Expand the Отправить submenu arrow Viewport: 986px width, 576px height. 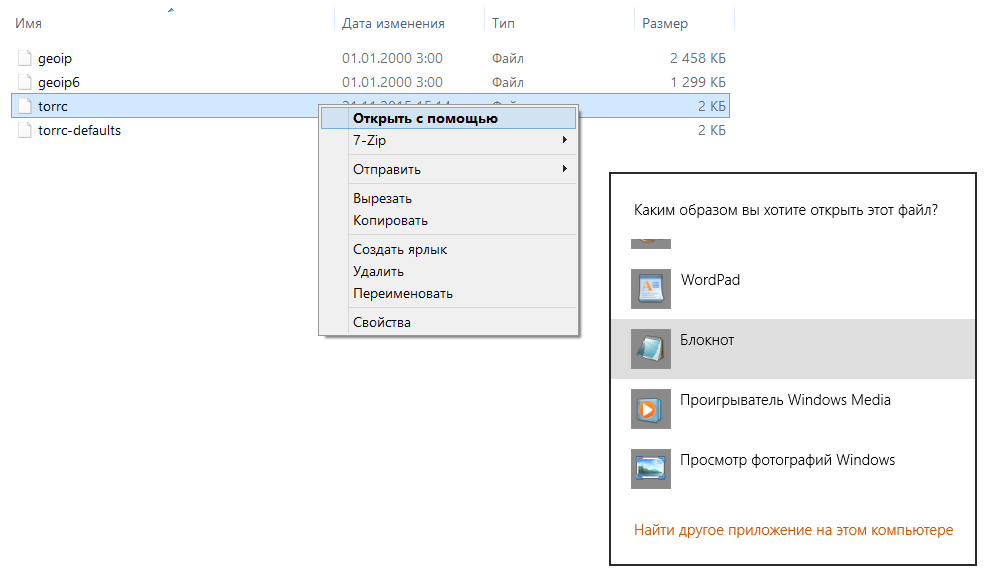565,169
